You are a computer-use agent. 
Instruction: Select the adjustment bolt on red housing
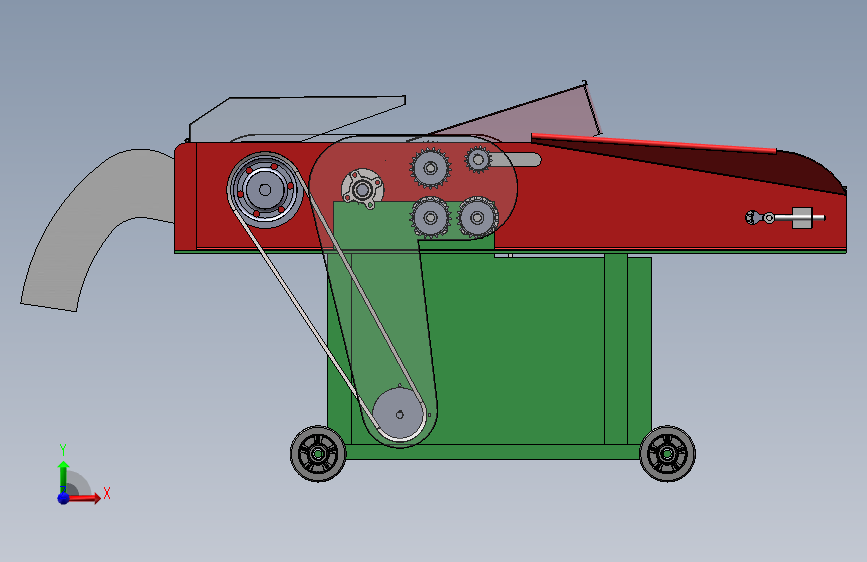tap(785, 217)
